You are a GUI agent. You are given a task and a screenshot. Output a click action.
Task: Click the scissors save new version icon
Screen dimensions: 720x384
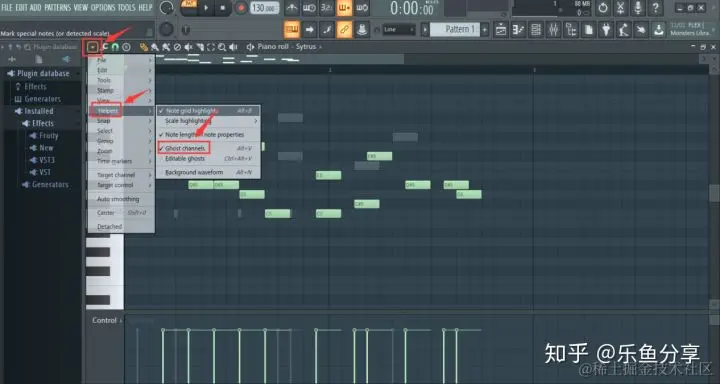(x=620, y=8)
